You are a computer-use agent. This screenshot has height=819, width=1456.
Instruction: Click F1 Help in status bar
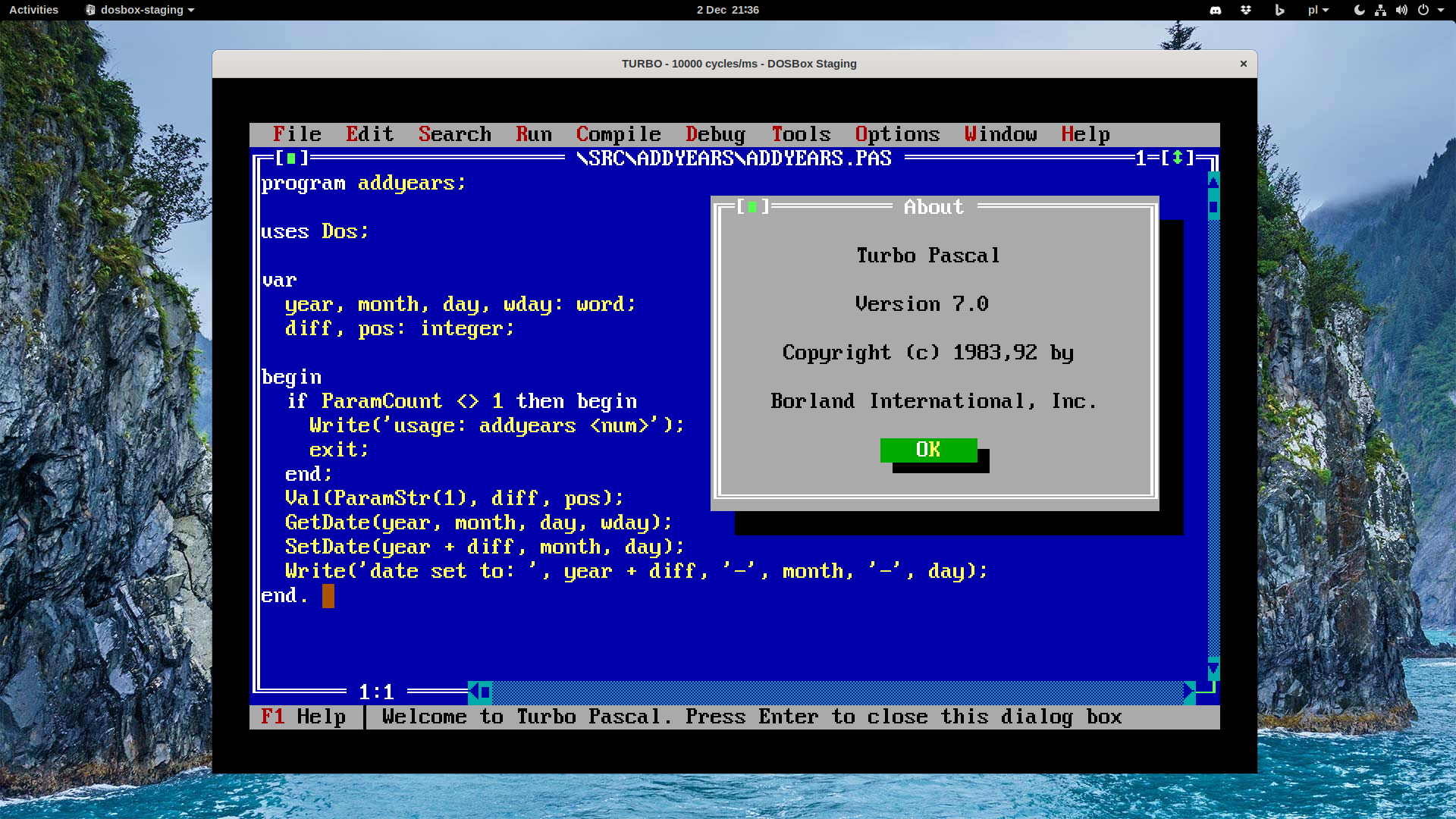tap(303, 717)
